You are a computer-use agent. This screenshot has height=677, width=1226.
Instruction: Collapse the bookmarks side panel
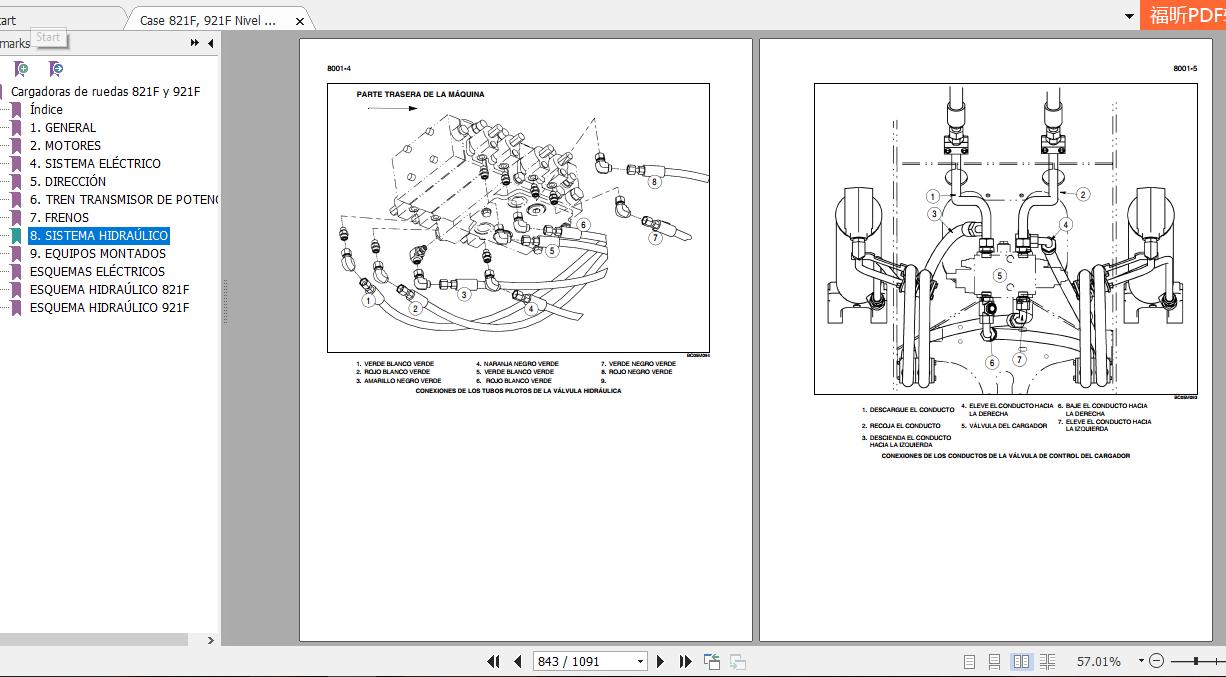(x=210, y=43)
